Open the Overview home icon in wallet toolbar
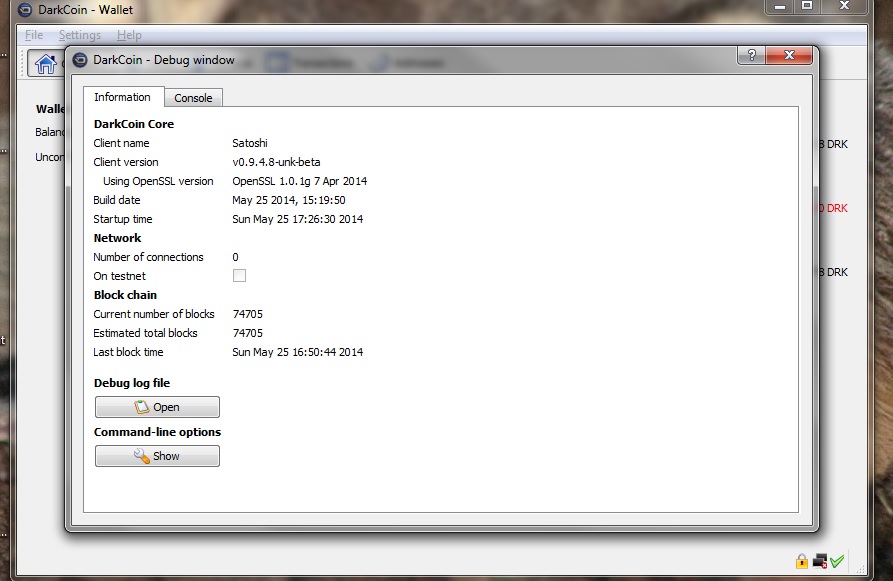 click(46, 63)
